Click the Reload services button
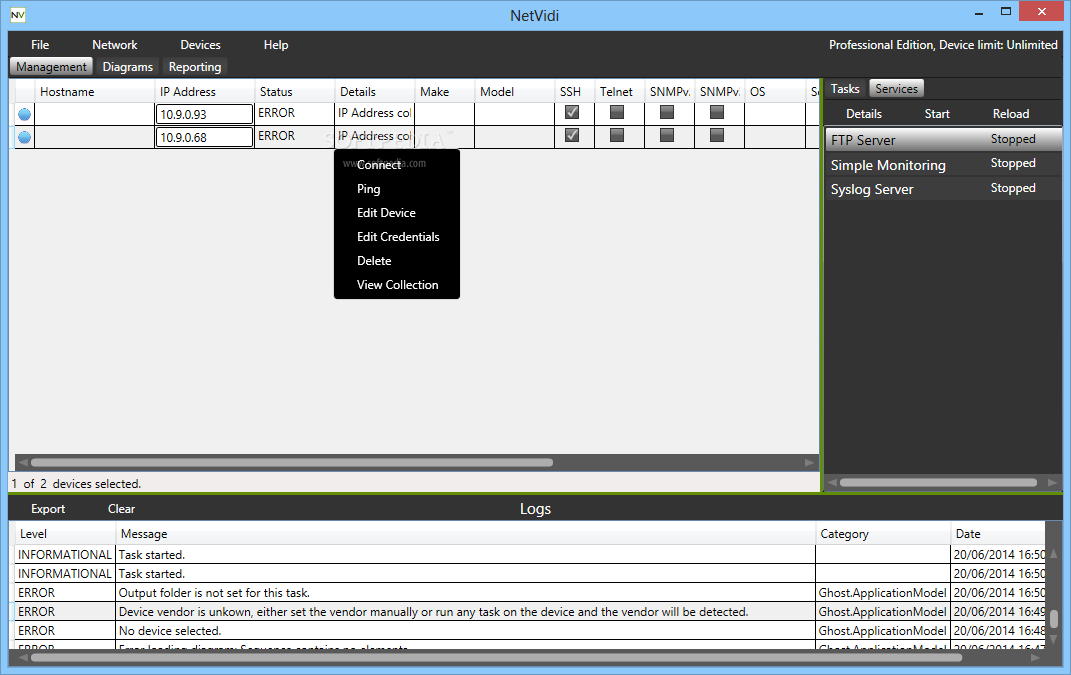The height and width of the screenshot is (675, 1071). 1011,114
